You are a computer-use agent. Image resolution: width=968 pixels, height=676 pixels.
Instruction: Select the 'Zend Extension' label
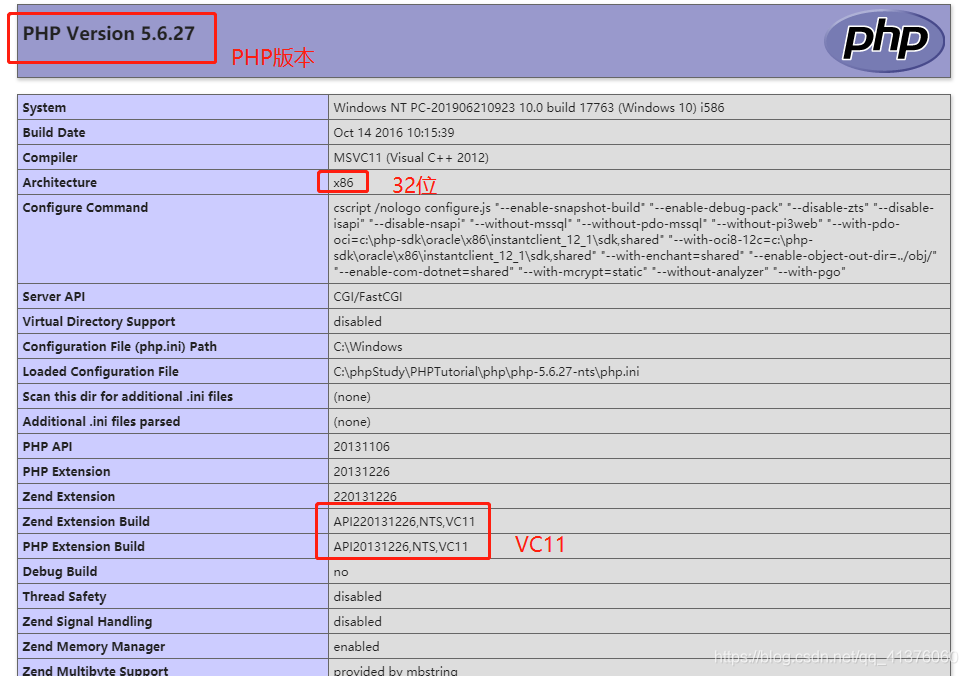coord(69,496)
